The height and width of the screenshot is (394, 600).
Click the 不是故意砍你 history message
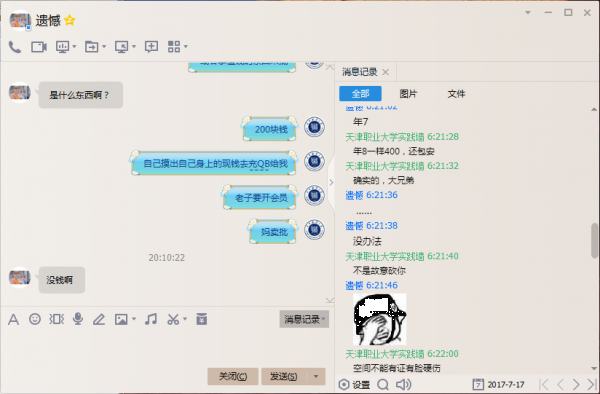tap(379, 270)
